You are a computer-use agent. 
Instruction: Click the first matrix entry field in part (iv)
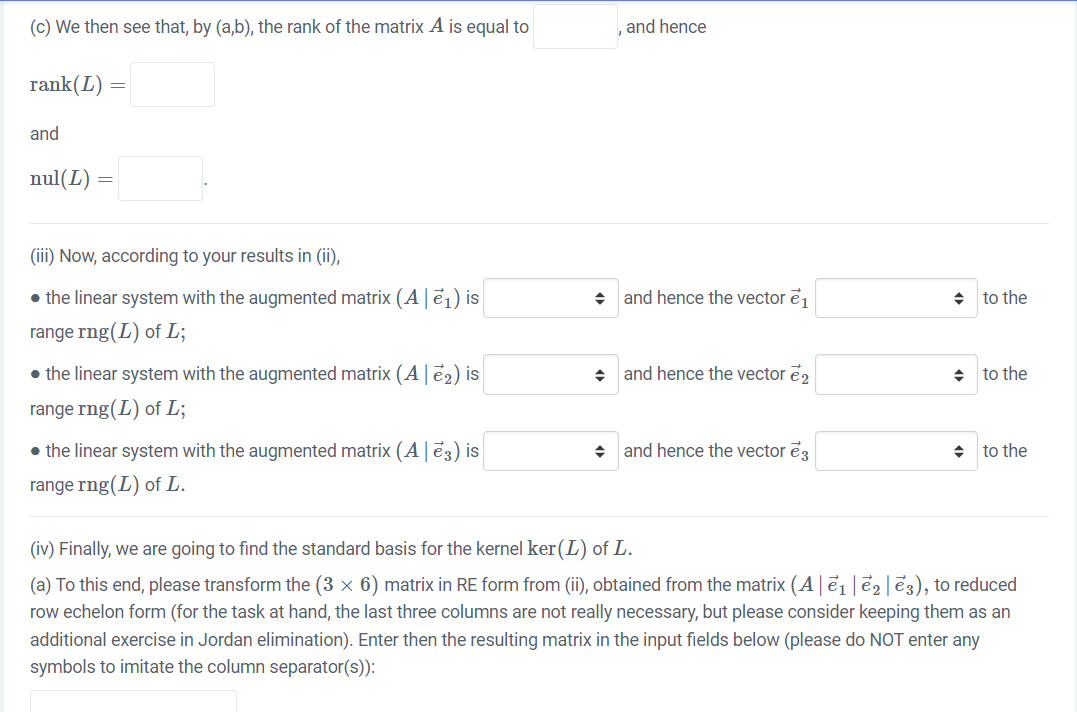(x=133, y=703)
